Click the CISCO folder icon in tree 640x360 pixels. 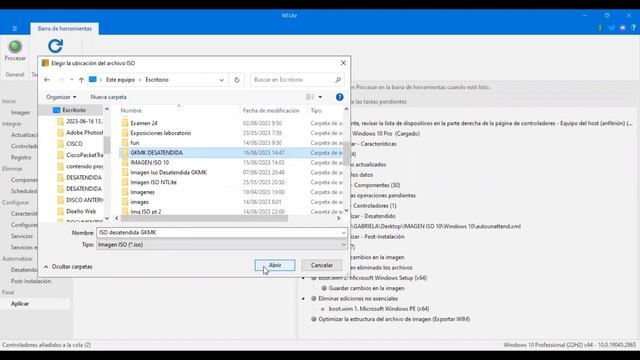(60, 144)
